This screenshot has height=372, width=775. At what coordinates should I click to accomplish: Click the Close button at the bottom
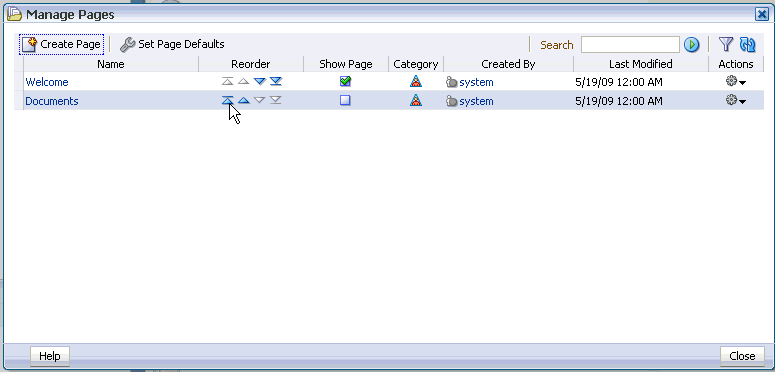[742, 356]
